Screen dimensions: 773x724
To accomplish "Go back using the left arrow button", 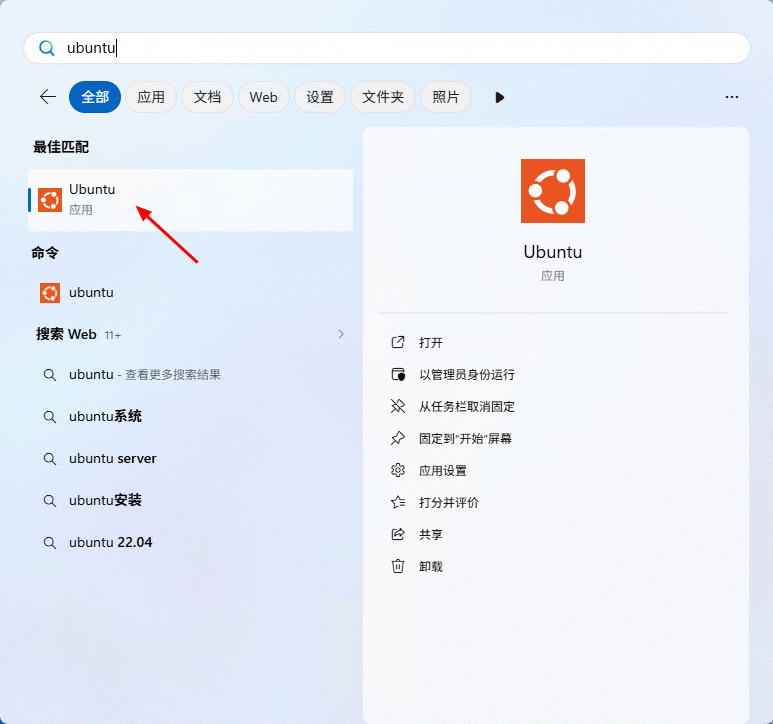I will click(48, 97).
